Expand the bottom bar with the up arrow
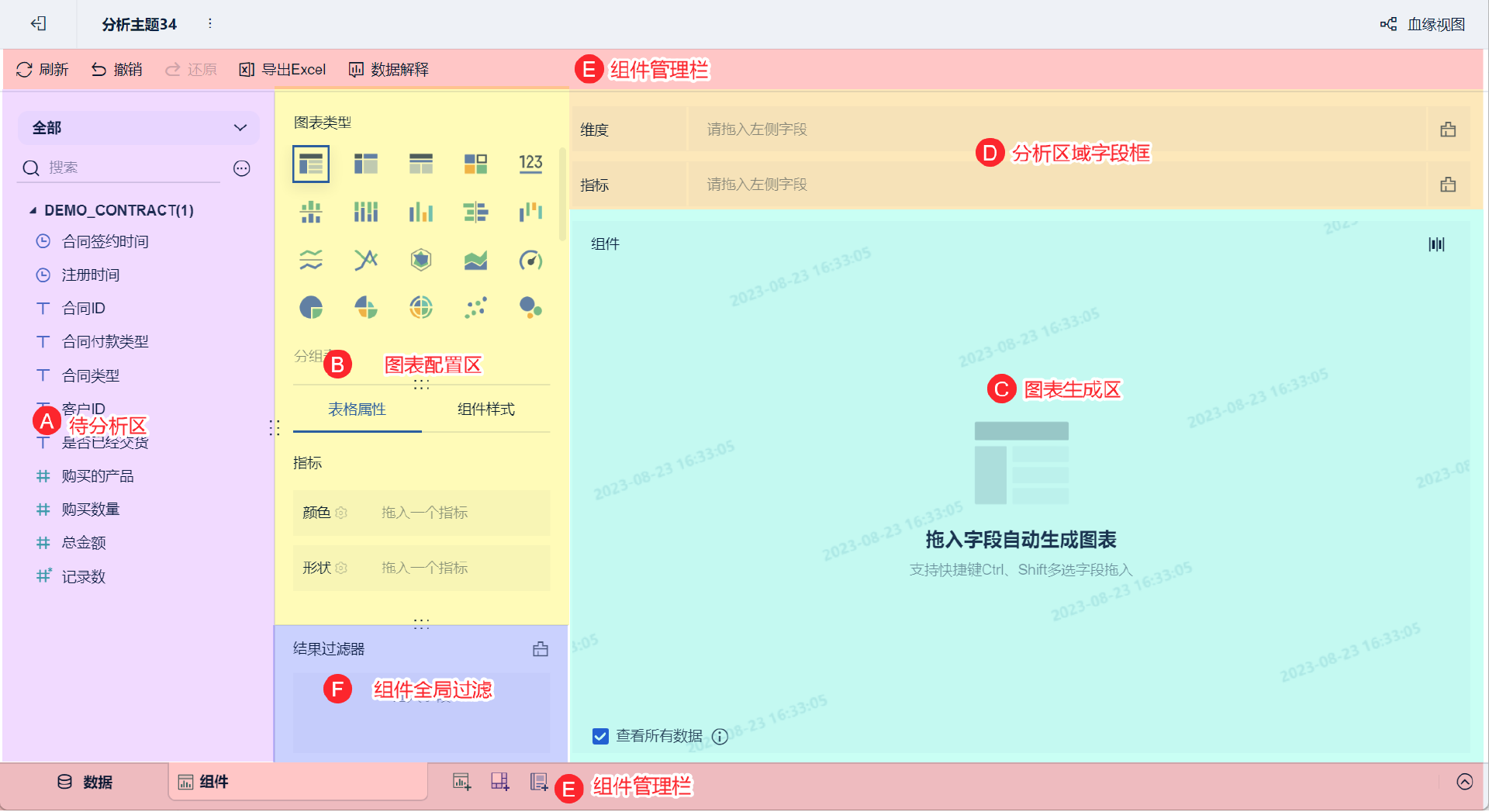The width and height of the screenshot is (1489, 812). tap(1464, 782)
